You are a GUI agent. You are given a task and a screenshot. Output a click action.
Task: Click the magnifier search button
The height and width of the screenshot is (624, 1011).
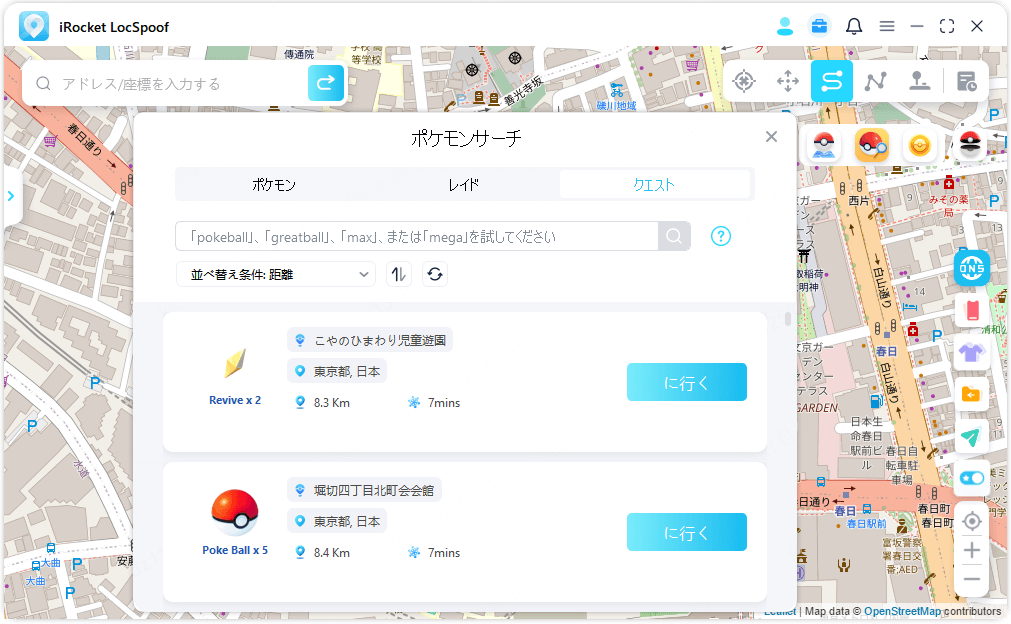[674, 237]
